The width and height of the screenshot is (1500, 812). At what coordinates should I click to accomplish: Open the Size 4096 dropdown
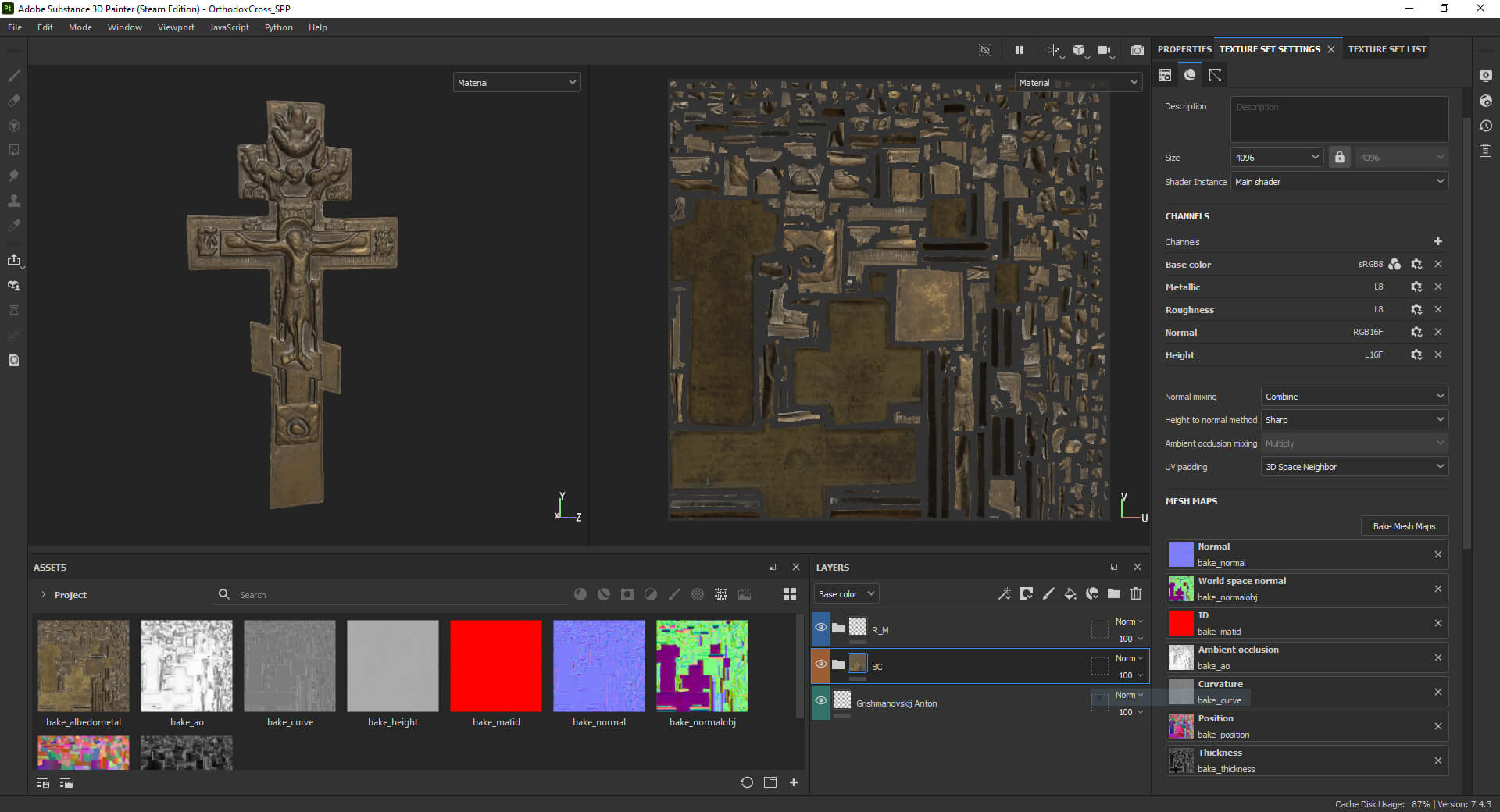(x=1277, y=158)
